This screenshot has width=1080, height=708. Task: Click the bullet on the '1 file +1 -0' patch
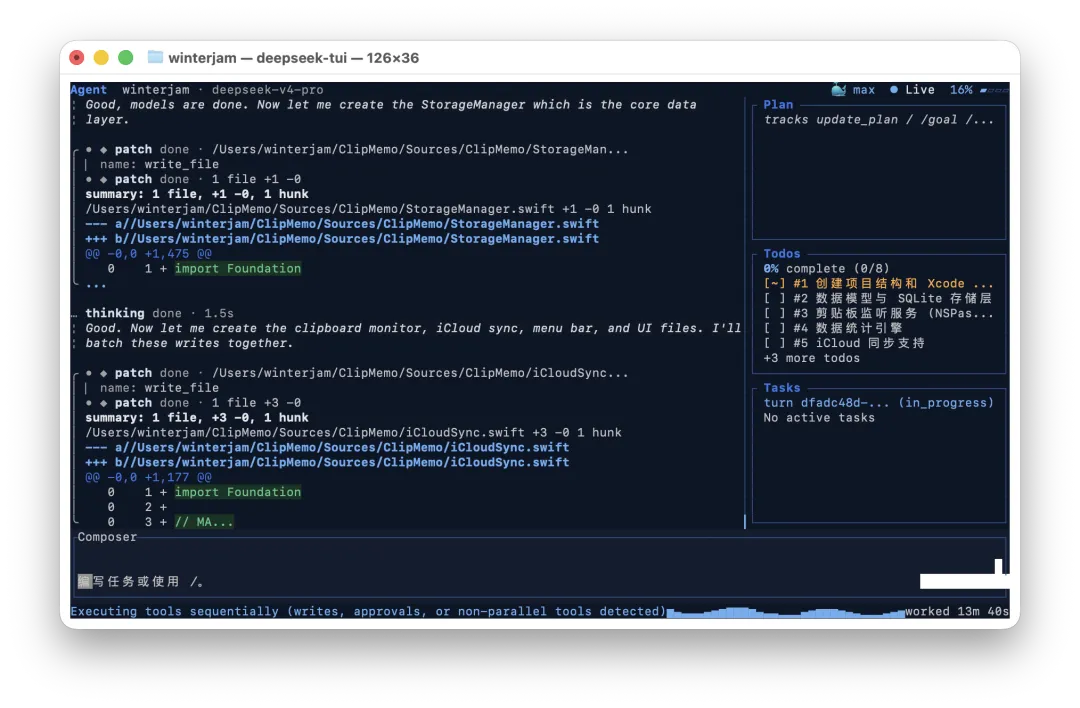[89, 179]
